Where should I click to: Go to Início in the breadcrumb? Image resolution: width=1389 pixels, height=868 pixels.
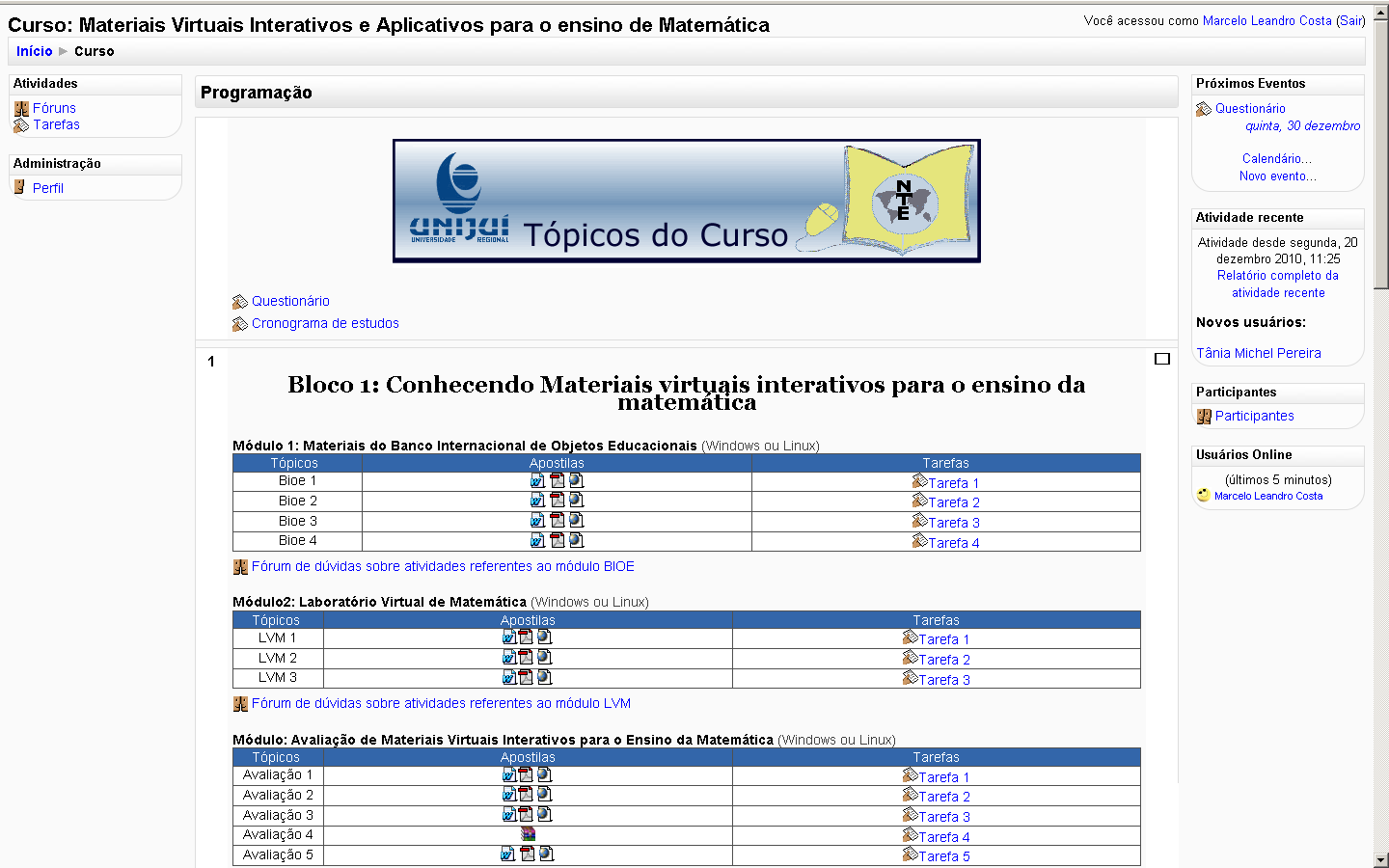point(34,51)
